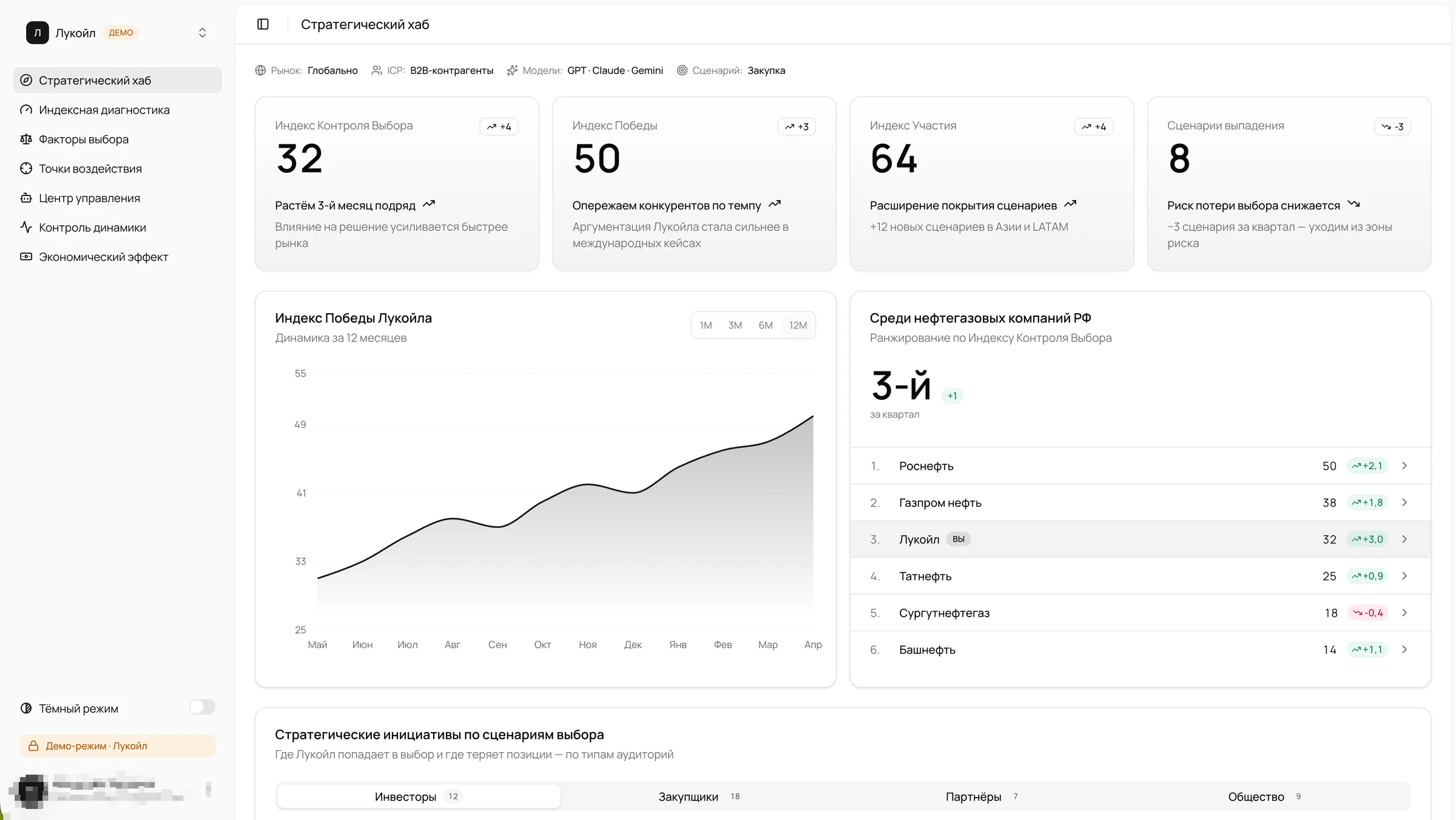Expand the Башнефть row chevron
Image resolution: width=1456 pixels, height=820 pixels.
point(1404,649)
